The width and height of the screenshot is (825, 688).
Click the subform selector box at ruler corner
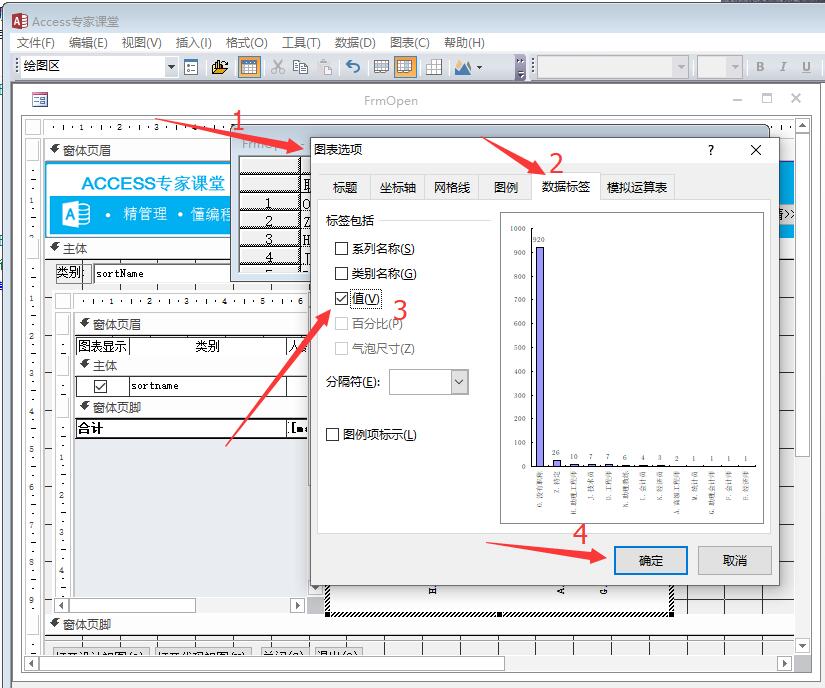coord(64,301)
